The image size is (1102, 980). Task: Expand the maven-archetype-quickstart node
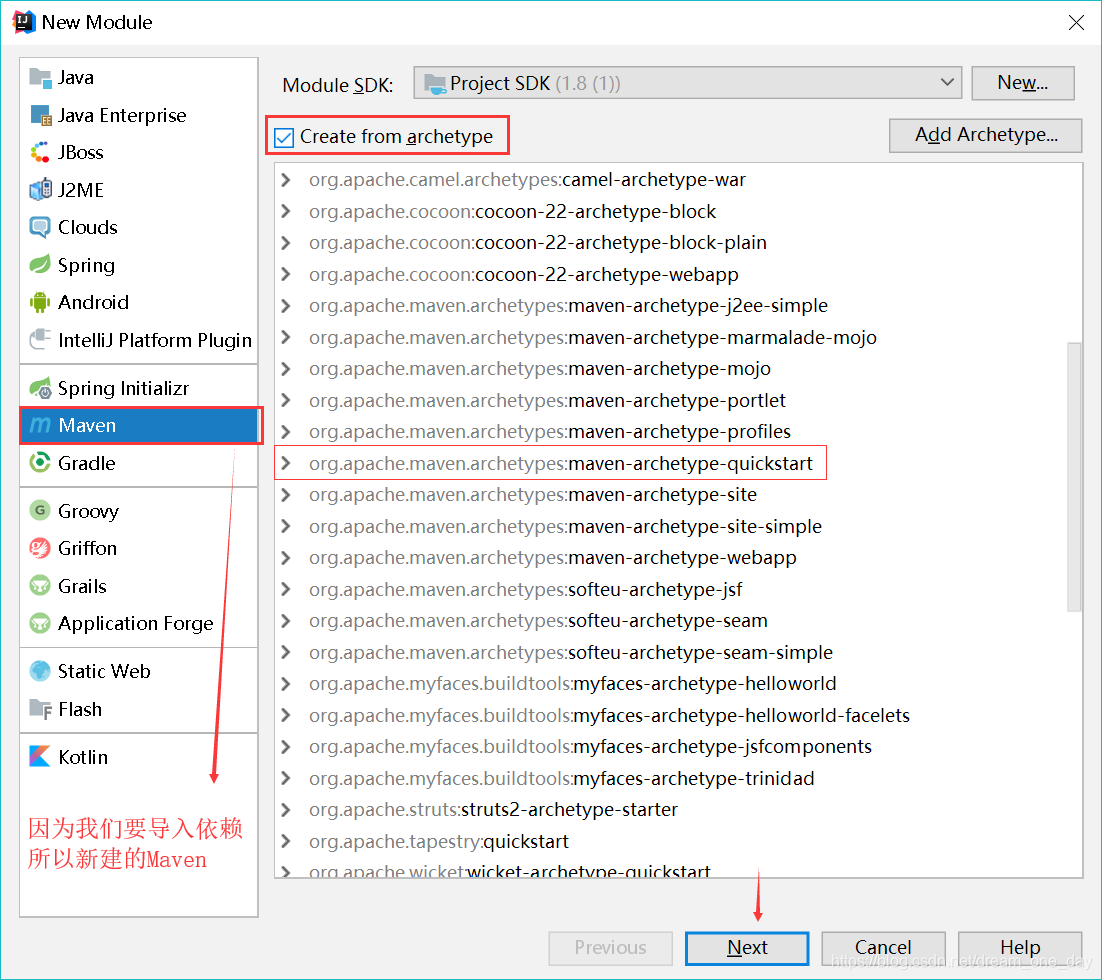tap(285, 463)
